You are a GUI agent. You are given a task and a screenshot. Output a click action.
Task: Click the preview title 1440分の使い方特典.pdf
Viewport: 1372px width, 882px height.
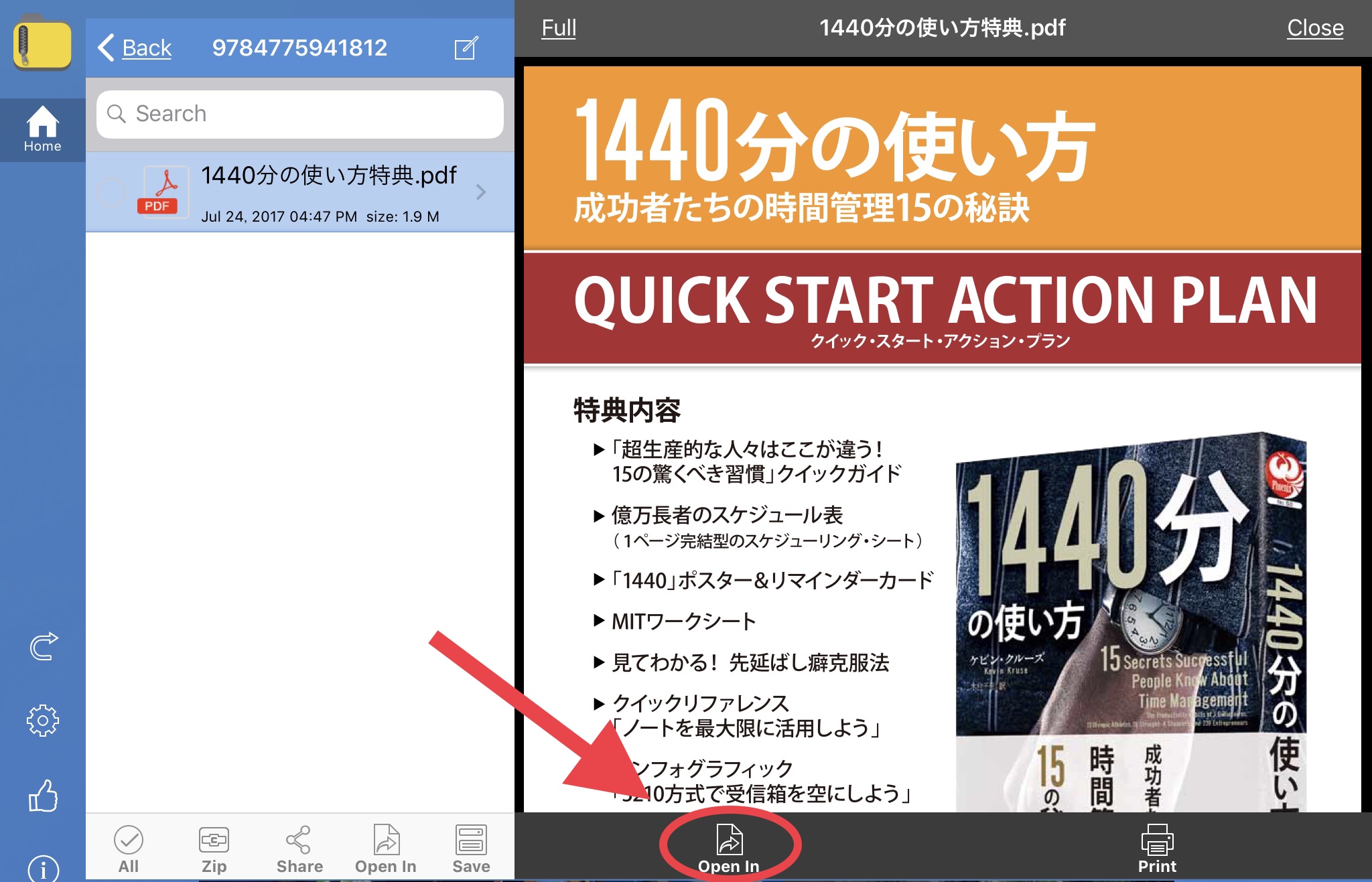tap(942, 28)
